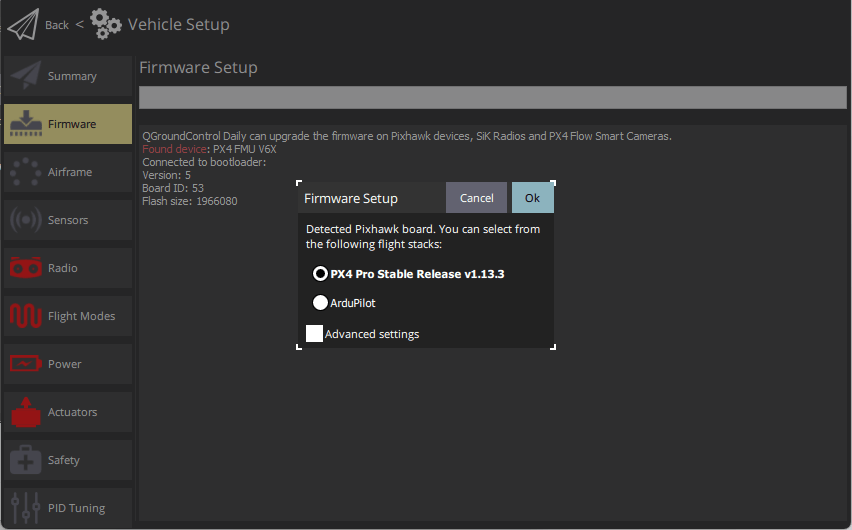
Task: Open the Power battery icon
Action: pyautogui.click(x=25, y=364)
